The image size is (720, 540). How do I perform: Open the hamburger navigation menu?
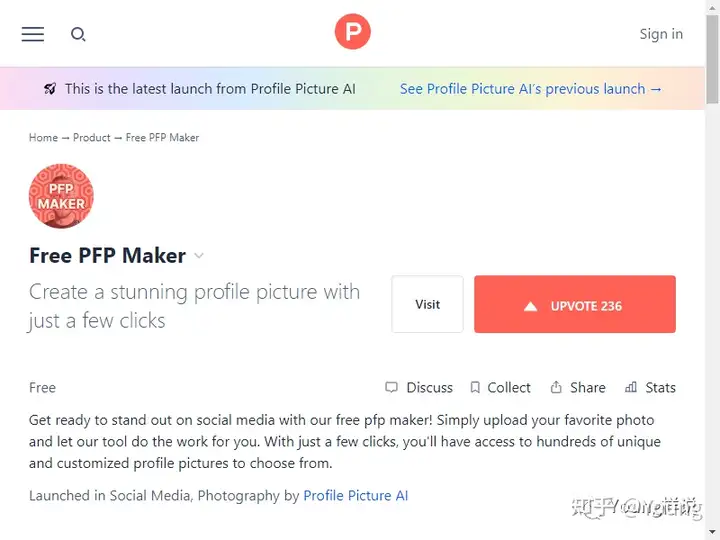coord(33,34)
